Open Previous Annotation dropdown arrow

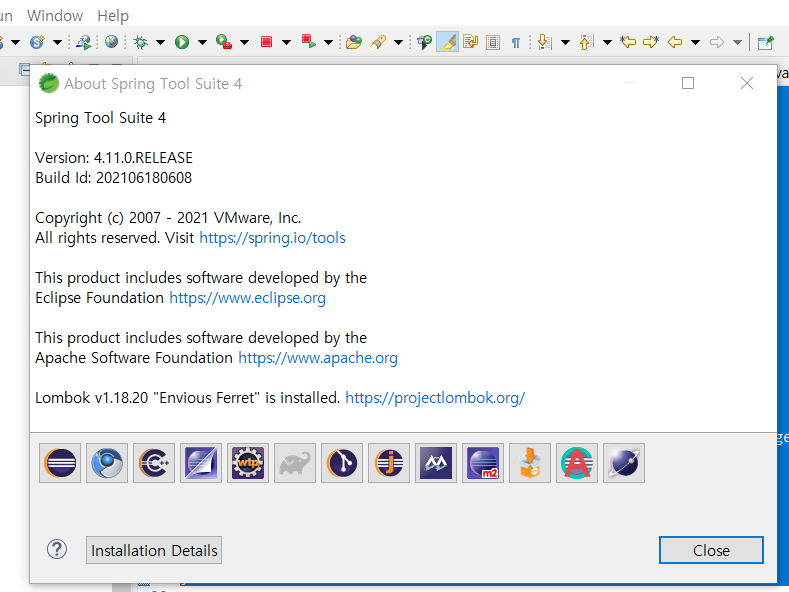(607, 42)
